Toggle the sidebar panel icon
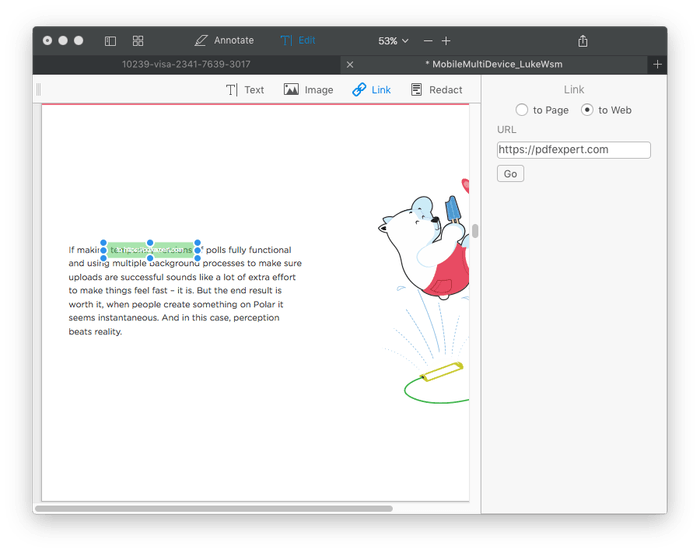The height and width of the screenshot is (553, 700). pos(110,41)
